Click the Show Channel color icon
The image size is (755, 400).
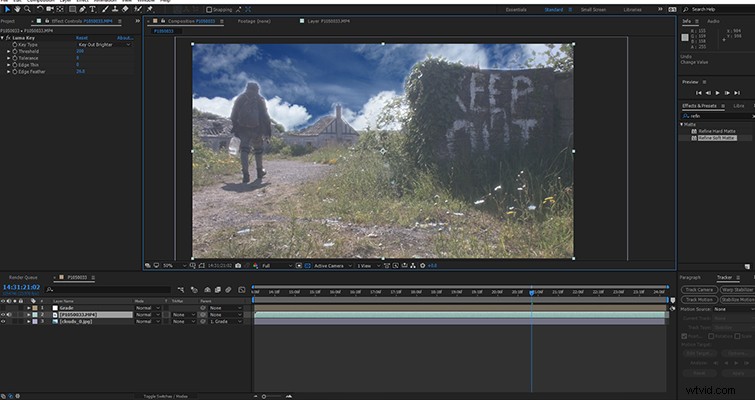click(255, 265)
